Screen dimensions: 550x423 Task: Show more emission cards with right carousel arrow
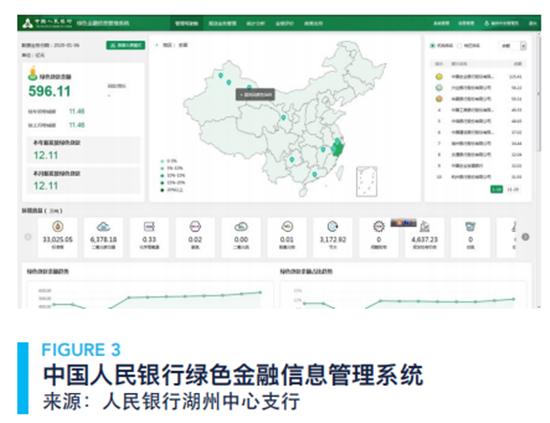coord(525,237)
